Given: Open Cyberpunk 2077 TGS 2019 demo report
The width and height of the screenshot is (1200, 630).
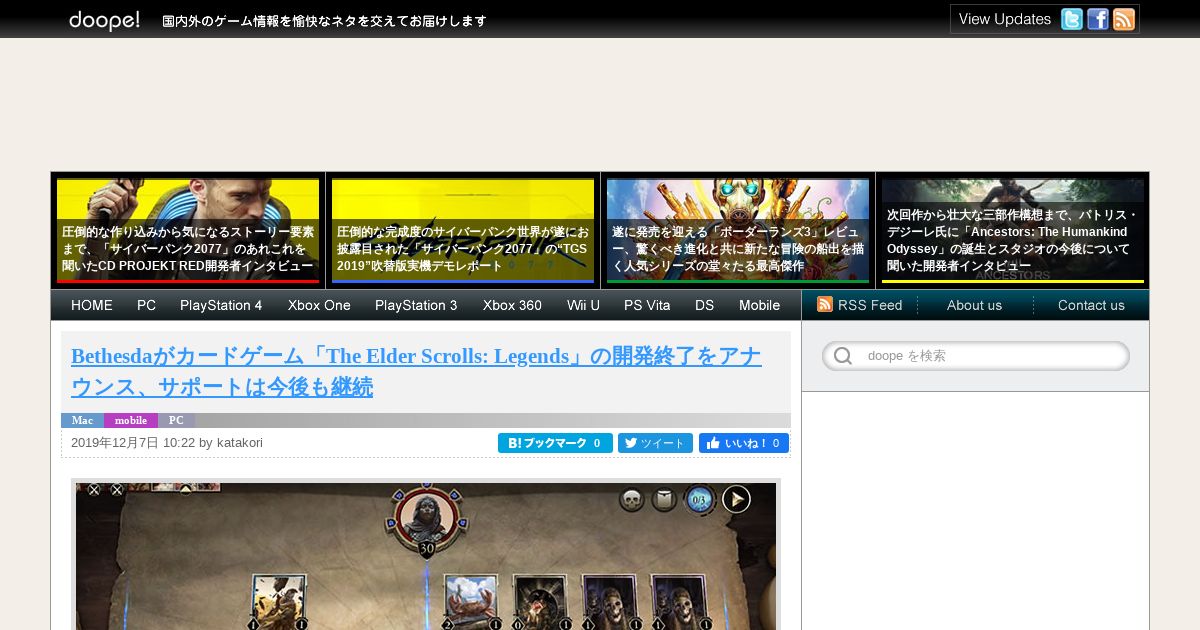Looking at the screenshot, I should (x=463, y=230).
